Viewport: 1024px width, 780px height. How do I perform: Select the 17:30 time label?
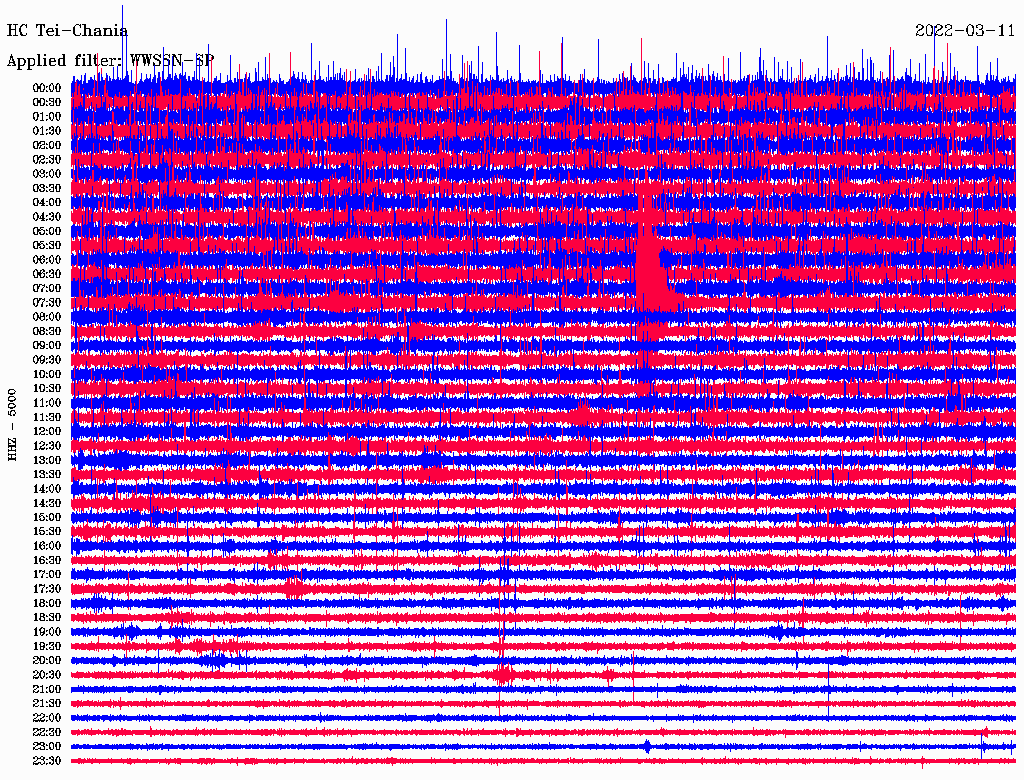(47, 589)
